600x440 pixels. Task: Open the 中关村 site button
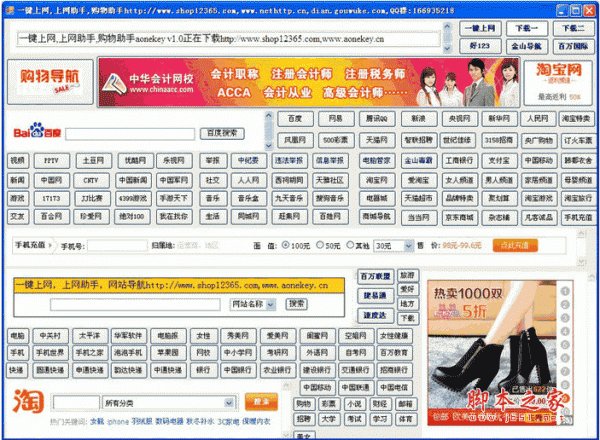pos(51,336)
